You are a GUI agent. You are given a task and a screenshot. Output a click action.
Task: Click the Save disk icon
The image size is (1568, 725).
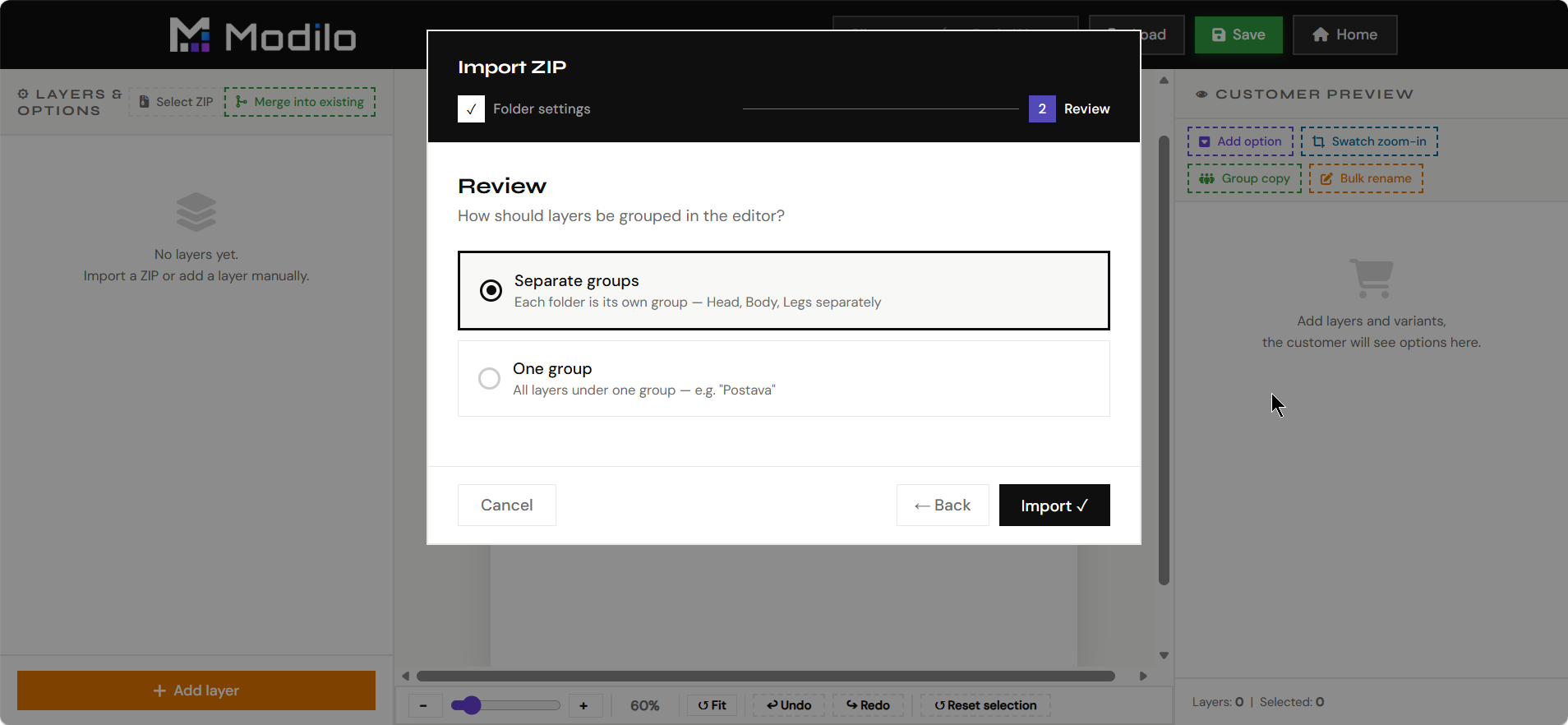click(1219, 35)
